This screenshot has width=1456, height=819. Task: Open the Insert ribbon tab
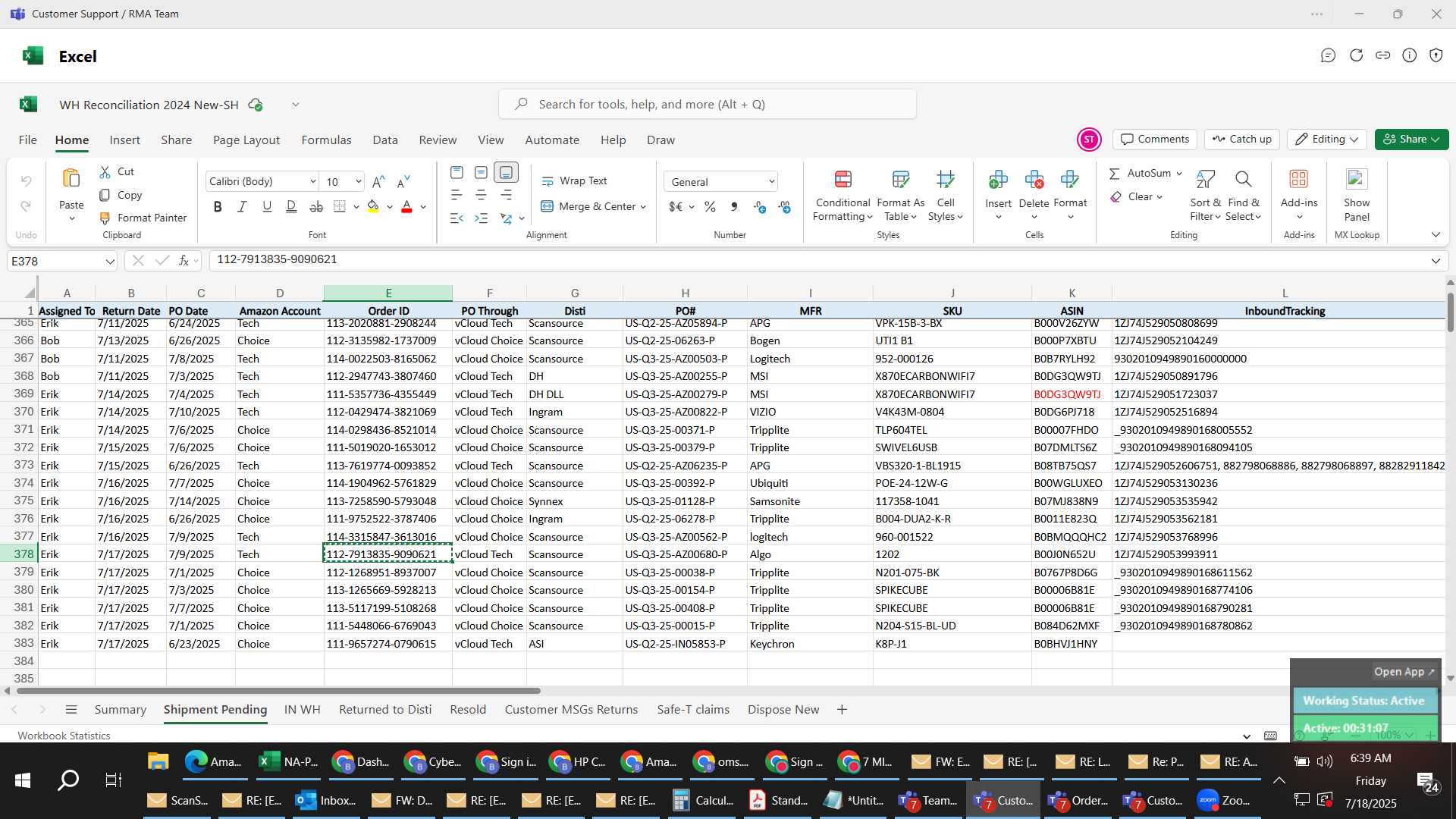point(124,140)
